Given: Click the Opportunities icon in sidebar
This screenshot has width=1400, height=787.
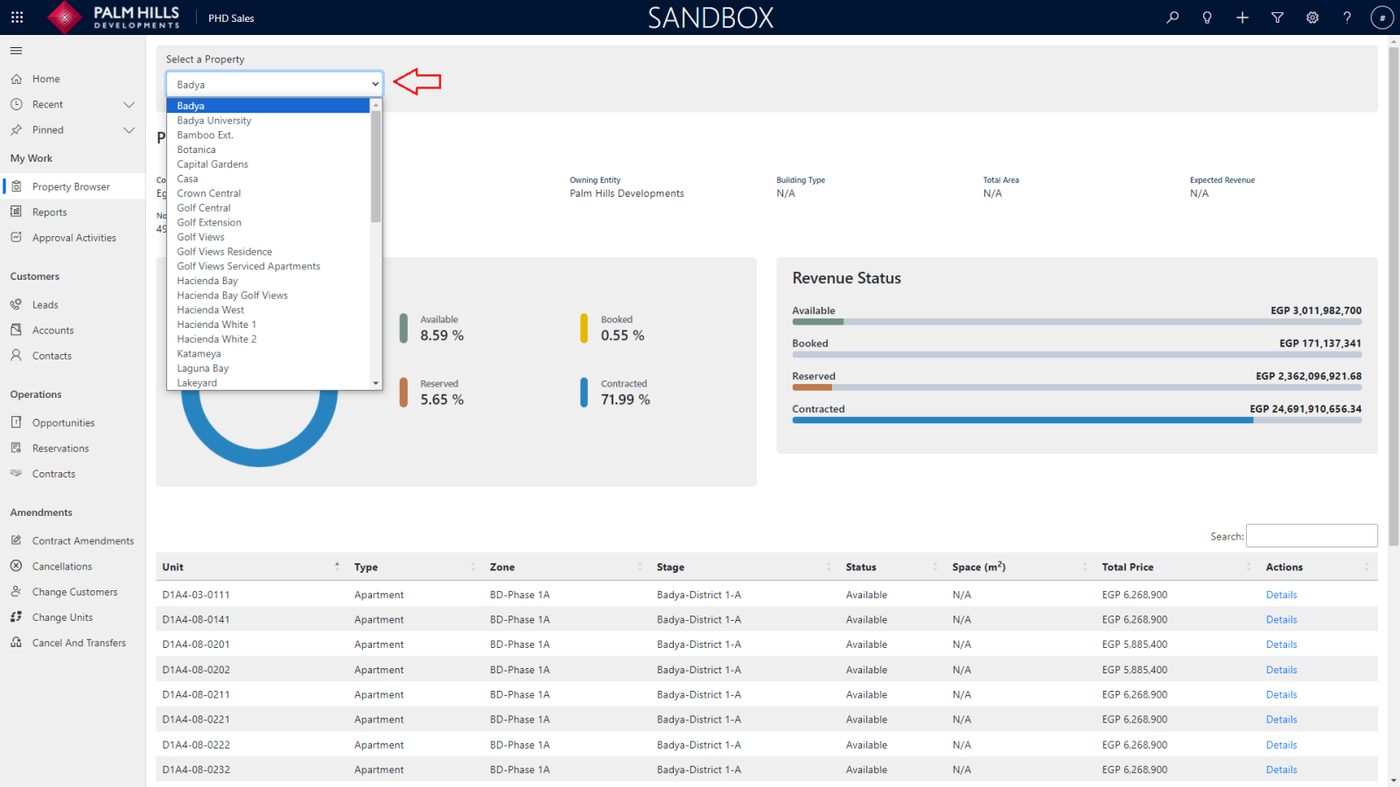Looking at the screenshot, I should click(x=16, y=423).
